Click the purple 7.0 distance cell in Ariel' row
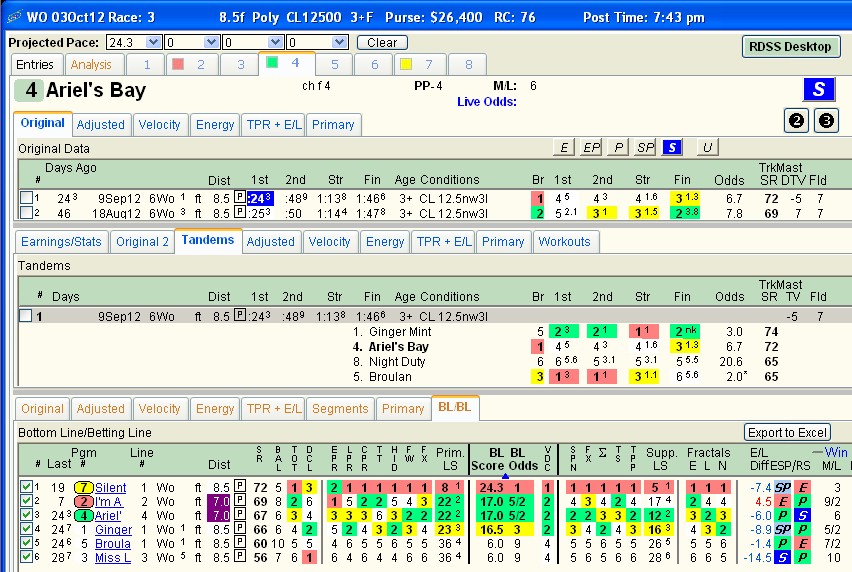The width and height of the screenshot is (852, 572). pos(220,516)
